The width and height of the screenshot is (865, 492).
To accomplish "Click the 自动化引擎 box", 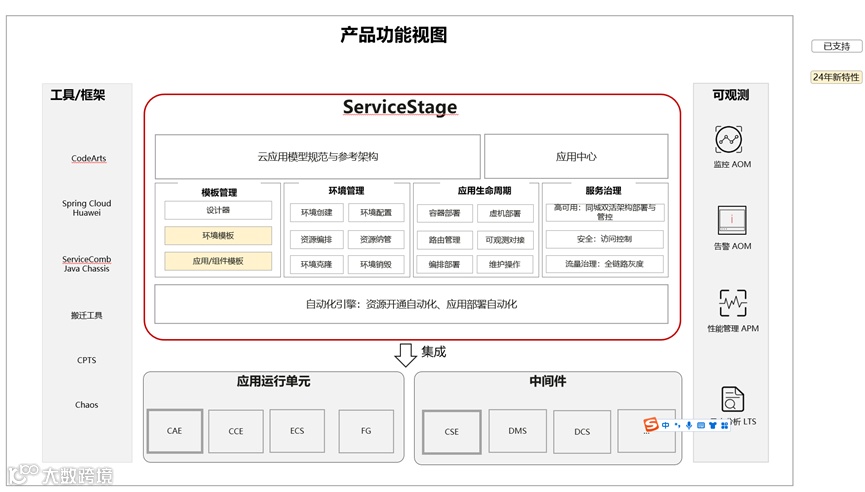I will coord(412,304).
